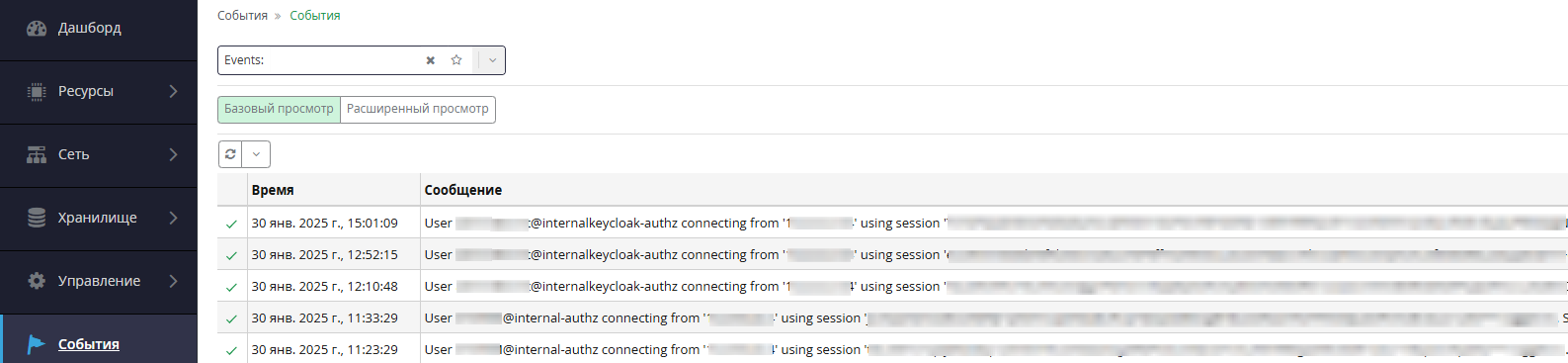Click the Управление gear icon
The image size is (1568, 363).
pos(37,281)
